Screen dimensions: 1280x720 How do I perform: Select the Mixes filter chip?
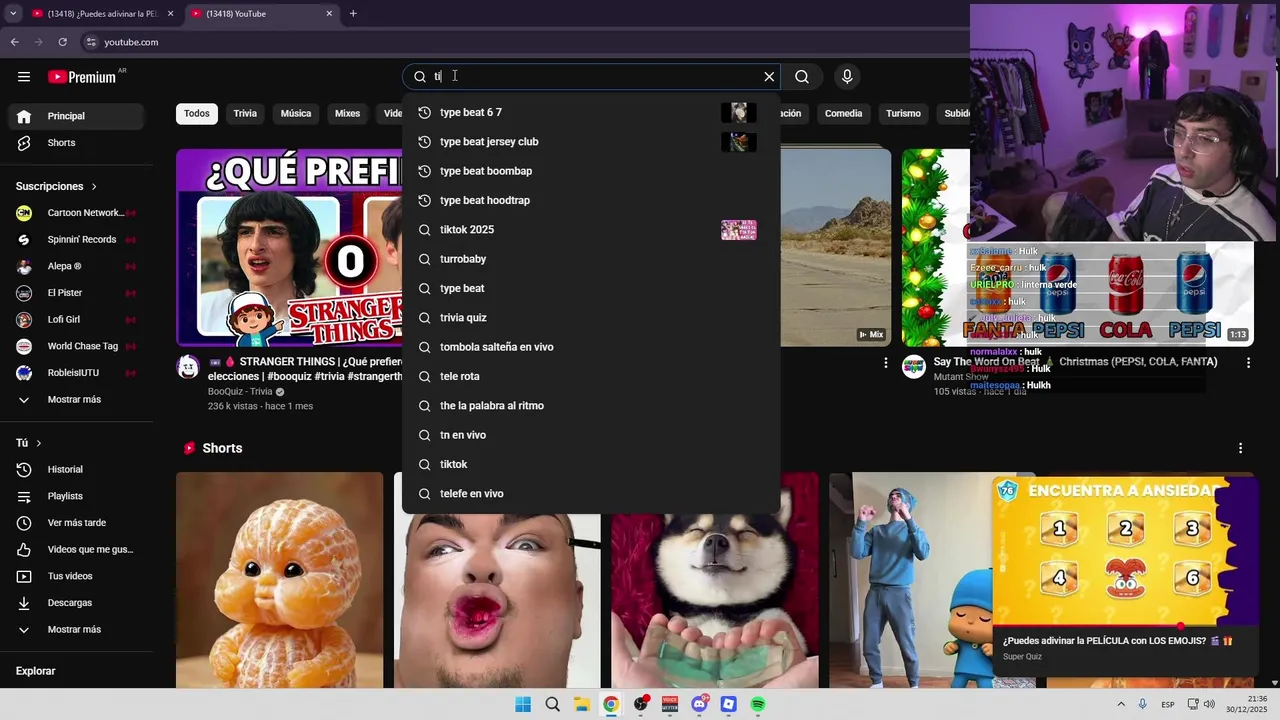point(347,114)
